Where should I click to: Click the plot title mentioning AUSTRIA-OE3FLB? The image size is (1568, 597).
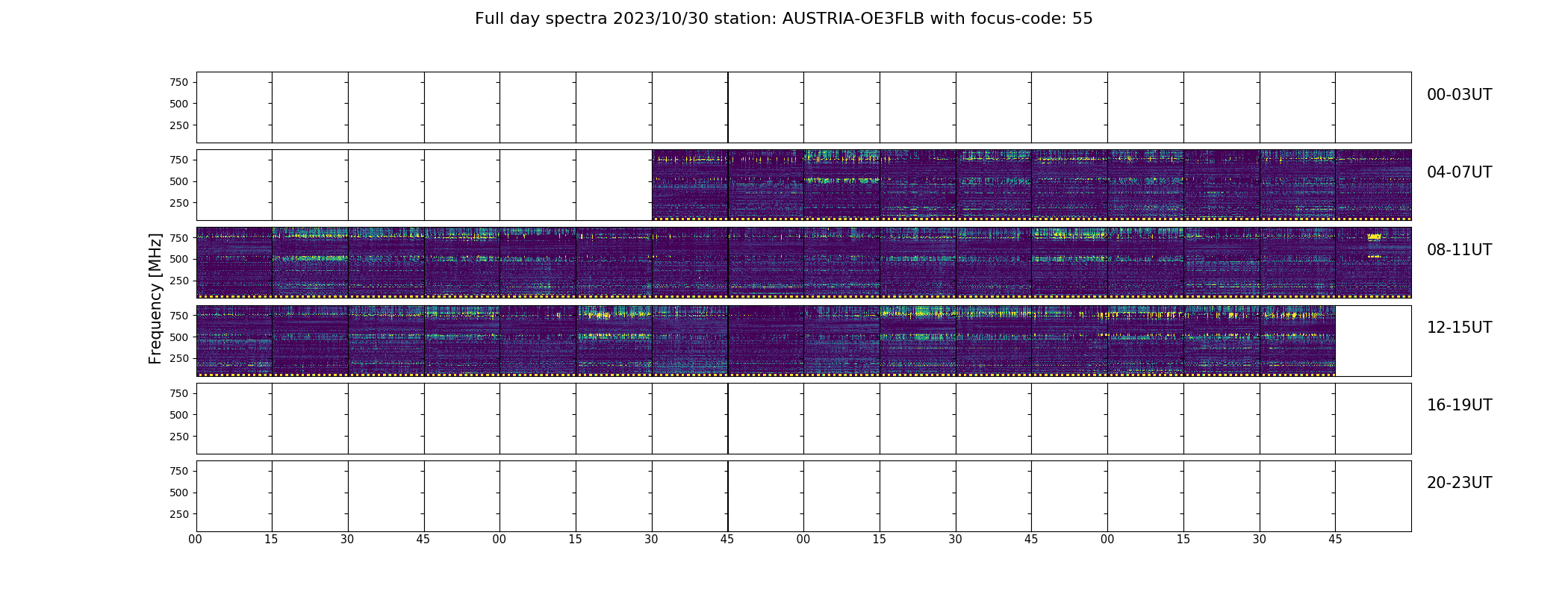point(783,19)
